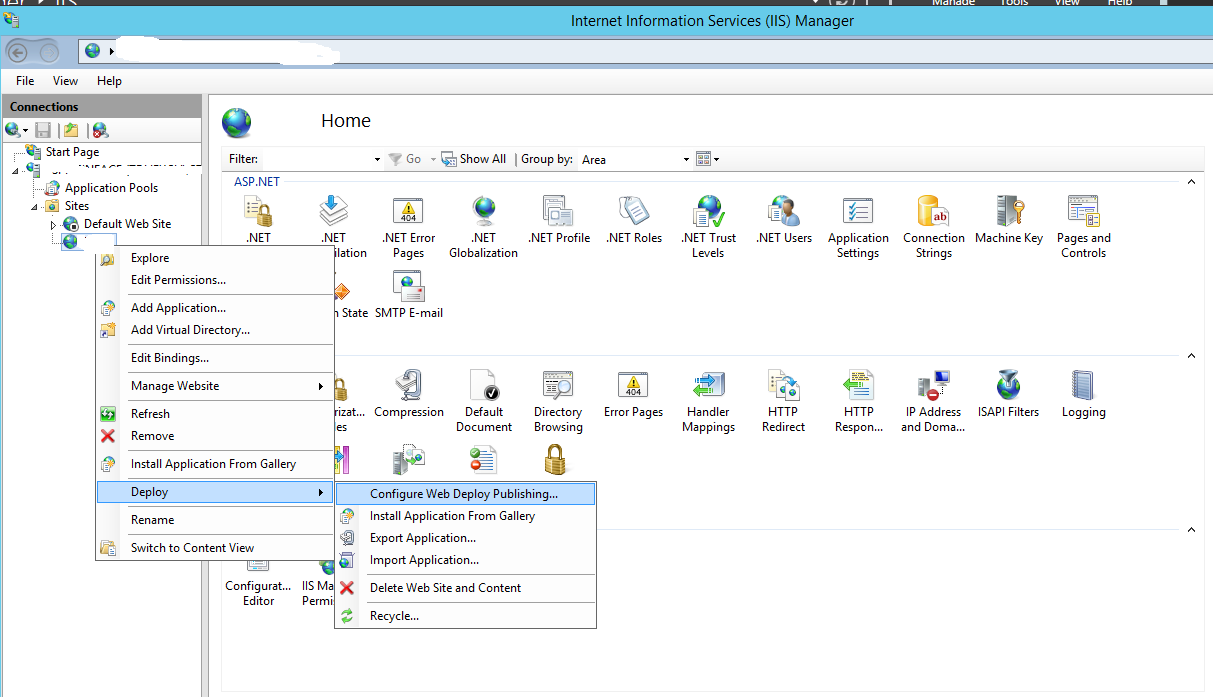
Task: Choose Export Application from submenu
Action: point(465,538)
